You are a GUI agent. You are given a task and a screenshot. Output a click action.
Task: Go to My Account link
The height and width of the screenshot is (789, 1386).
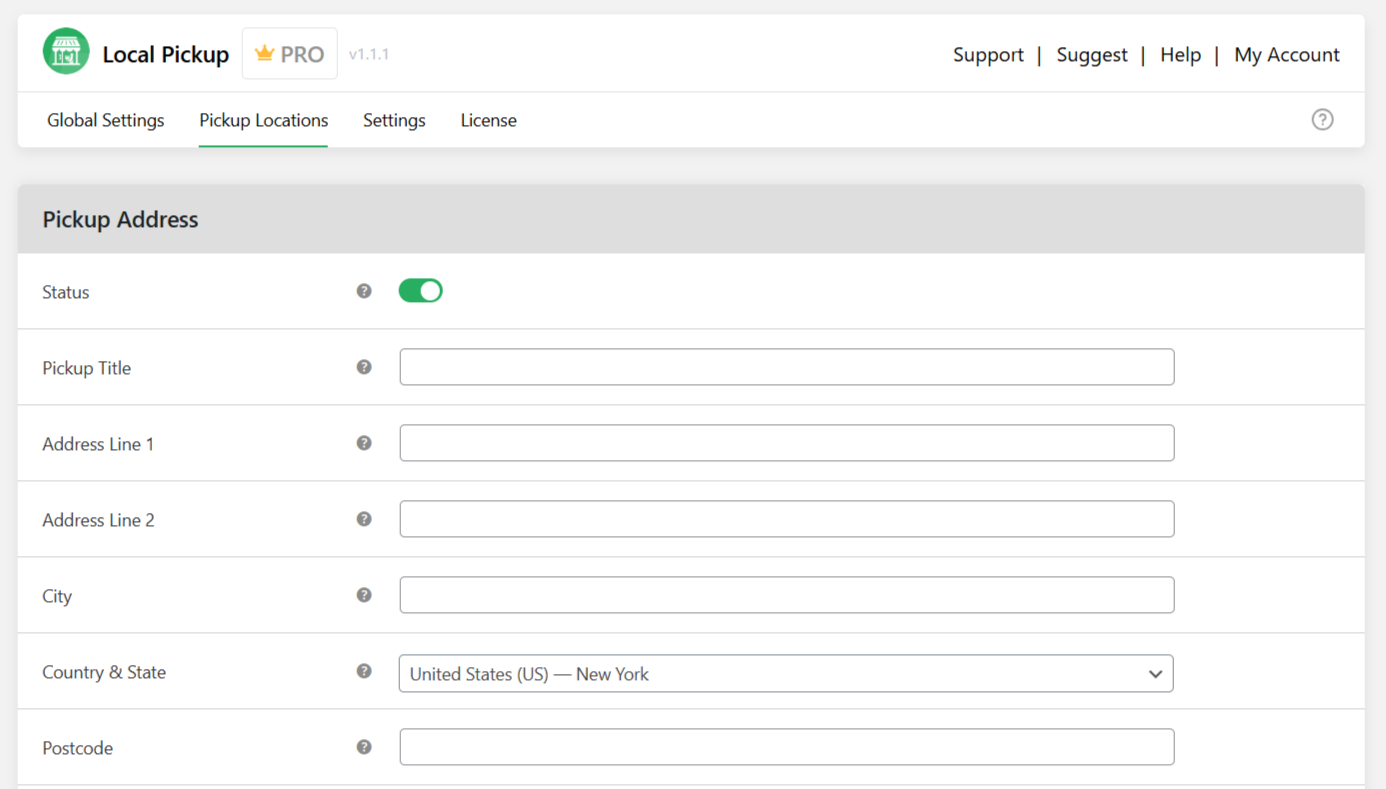(x=1287, y=55)
